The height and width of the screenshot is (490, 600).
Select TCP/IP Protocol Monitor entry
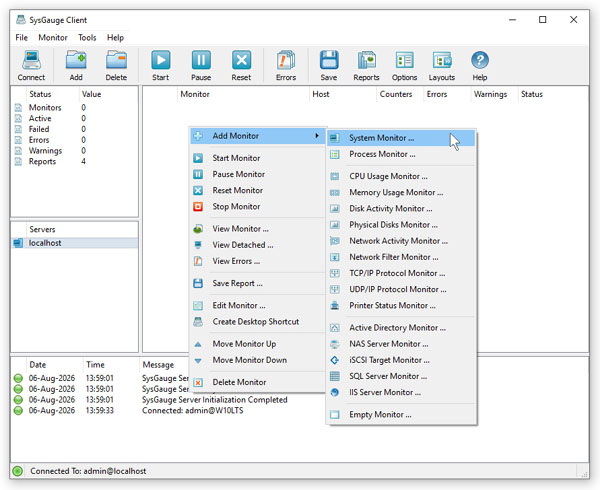(x=401, y=273)
